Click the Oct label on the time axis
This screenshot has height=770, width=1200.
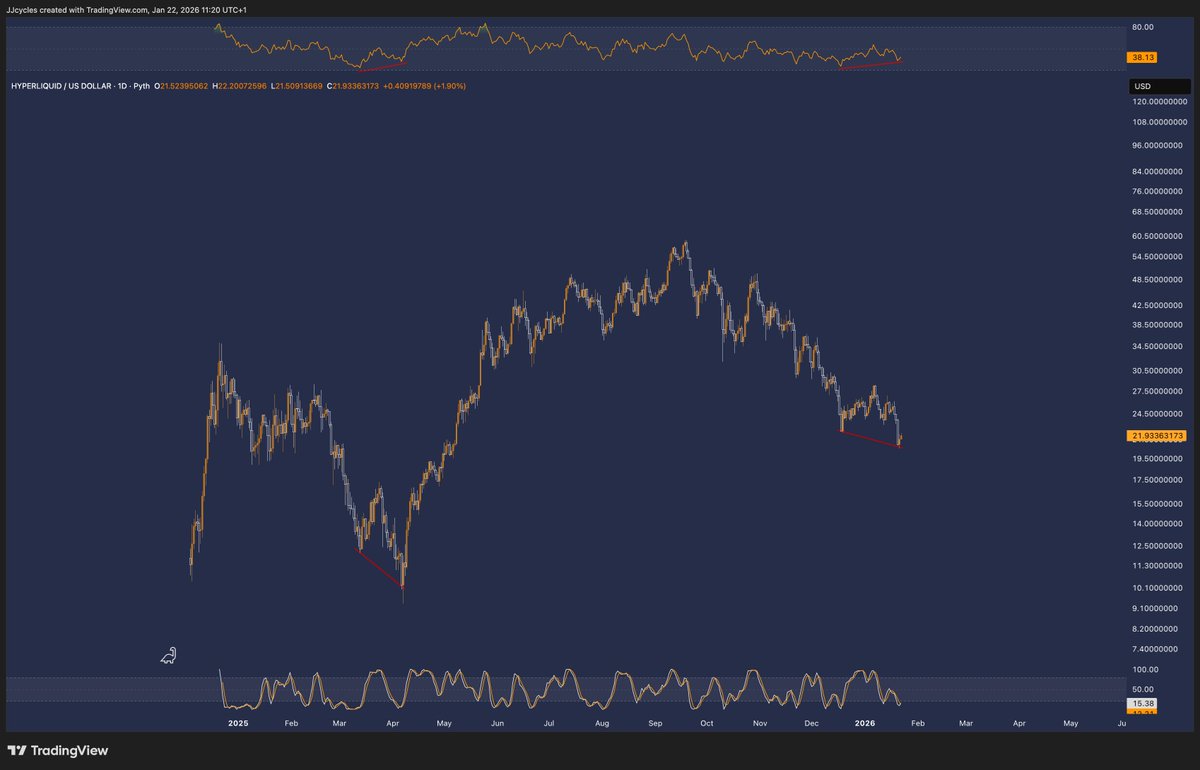[x=707, y=722]
